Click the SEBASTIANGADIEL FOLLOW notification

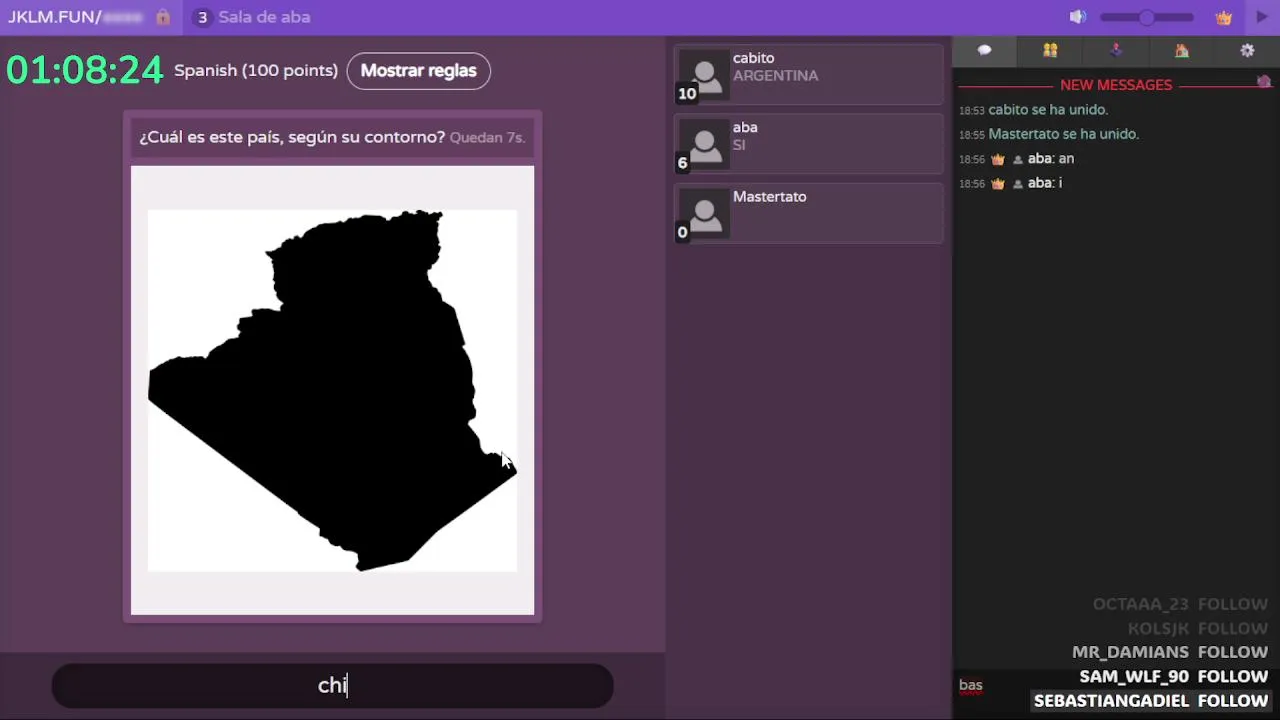point(1151,701)
